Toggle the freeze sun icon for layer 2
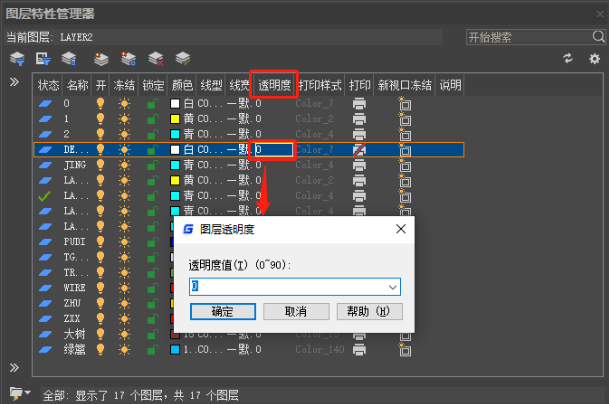The width and height of the screenshot is (609, 404). [x=124, y=134]
